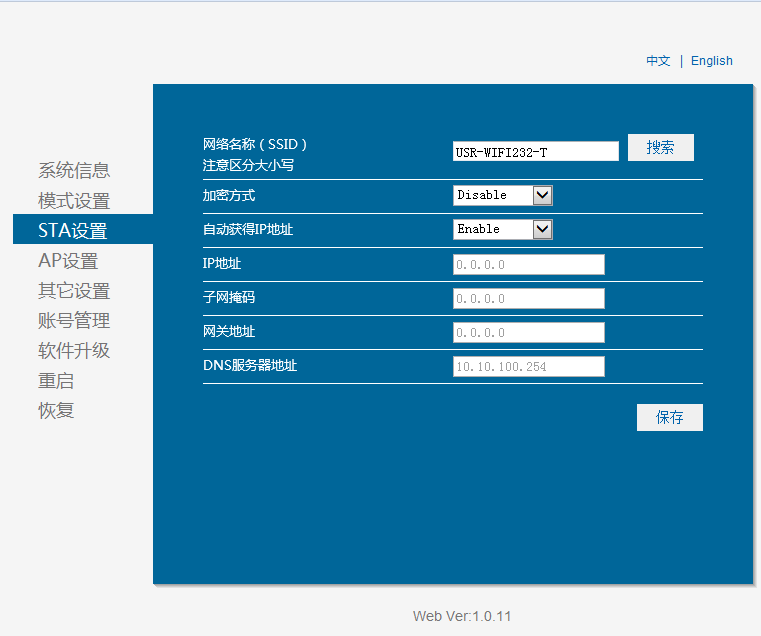Focus the IP地址 text field
The image size is (761, 636).
pos(528,265)
